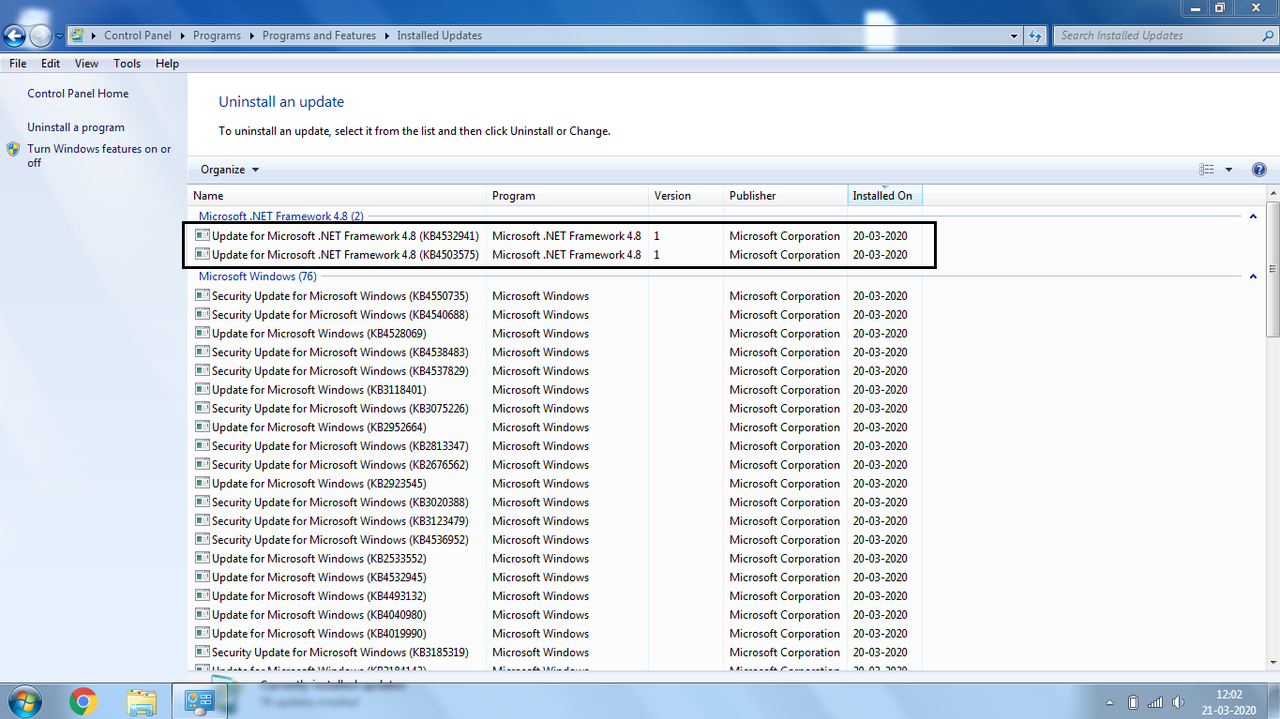The image size is (1280, 719).
Task: Click icon of security update KB4540688
Action: coord(202,315)
